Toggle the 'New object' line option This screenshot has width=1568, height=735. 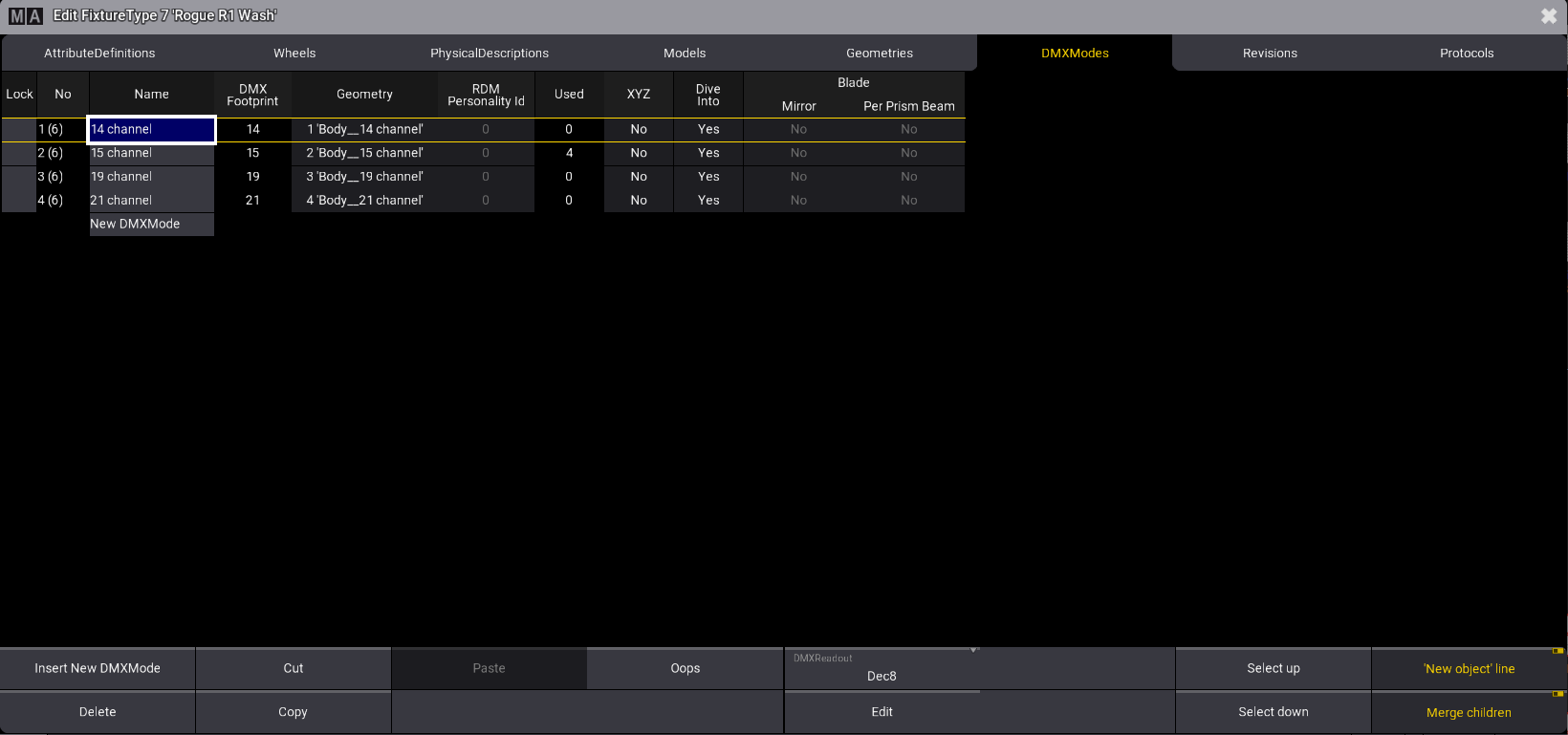click(x=1469, y=669)
